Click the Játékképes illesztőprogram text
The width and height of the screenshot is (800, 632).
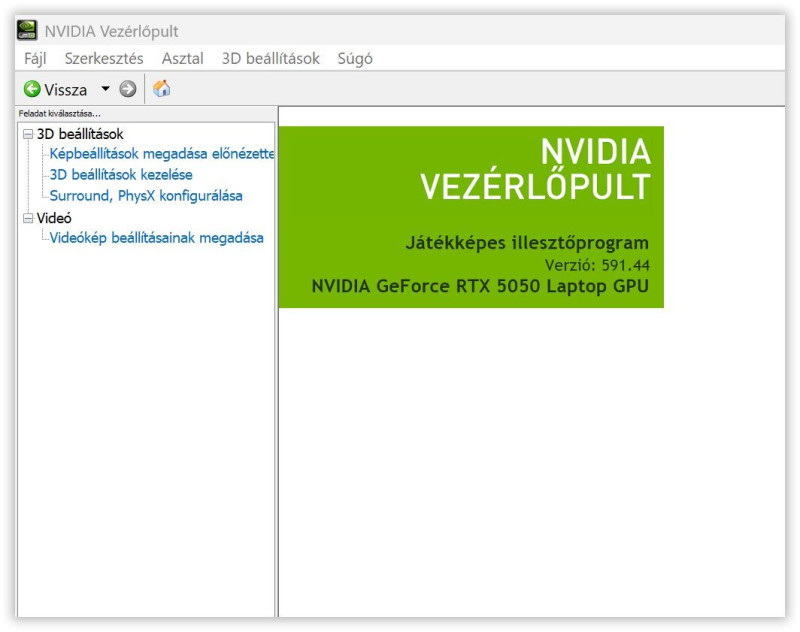pyautogui.click(x=527, y=243)
